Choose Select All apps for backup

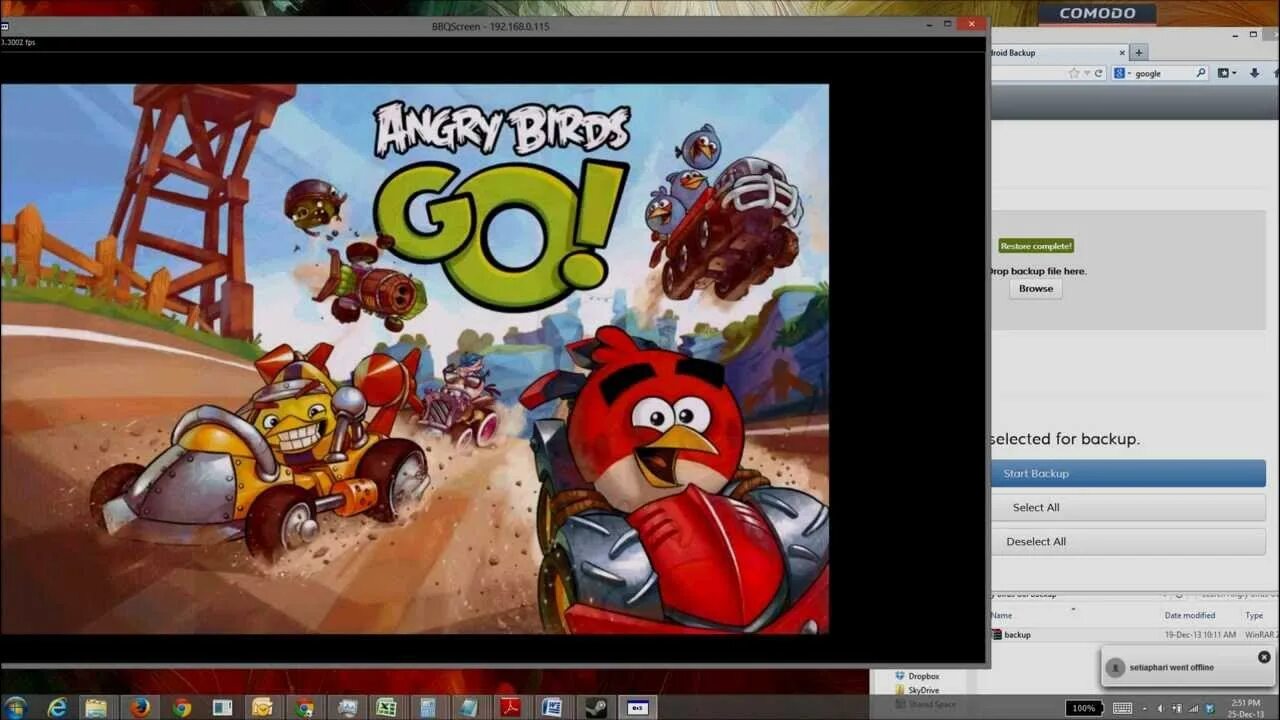click(1128, 507)
